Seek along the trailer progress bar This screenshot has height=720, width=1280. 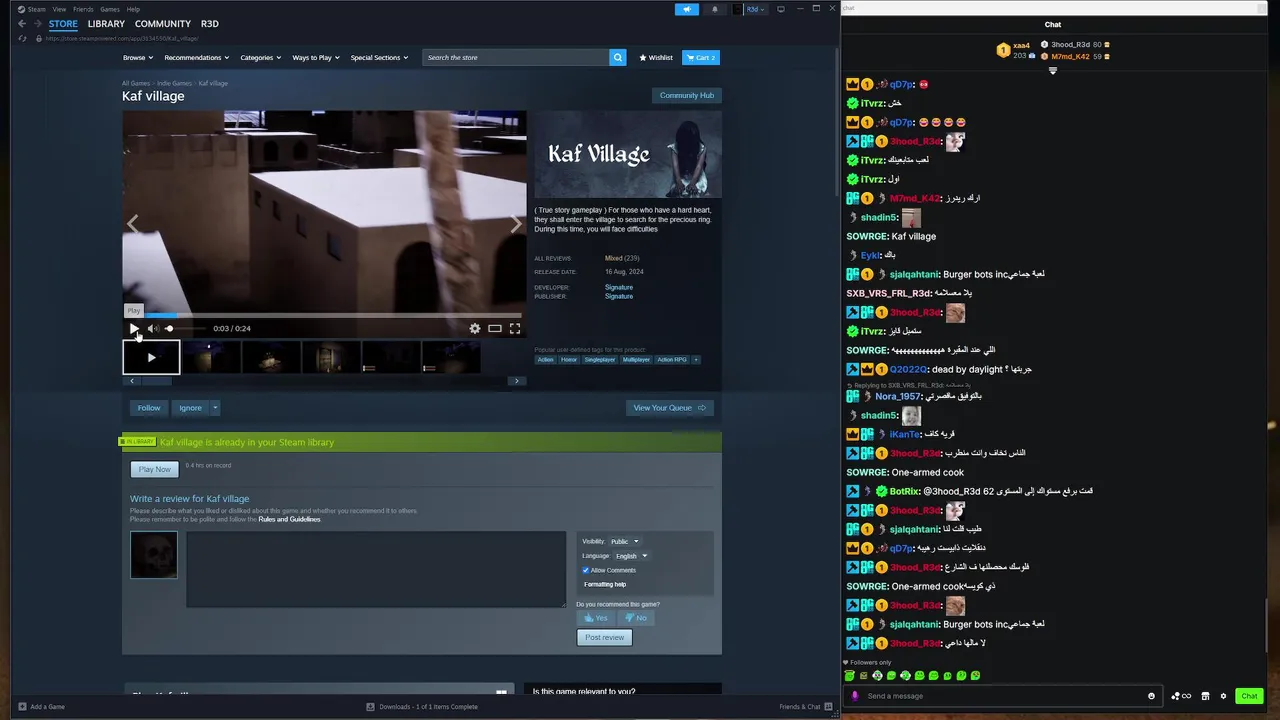click(x=324, y=314)
